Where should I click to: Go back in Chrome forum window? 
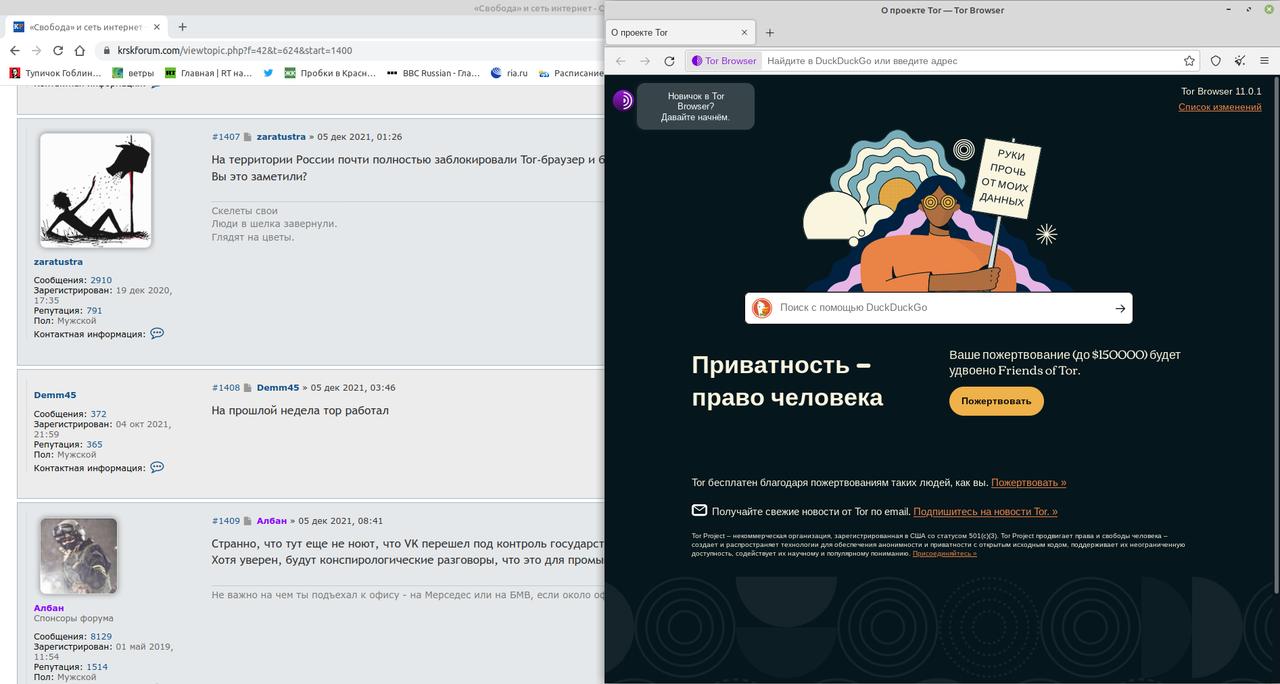(14, 50)
